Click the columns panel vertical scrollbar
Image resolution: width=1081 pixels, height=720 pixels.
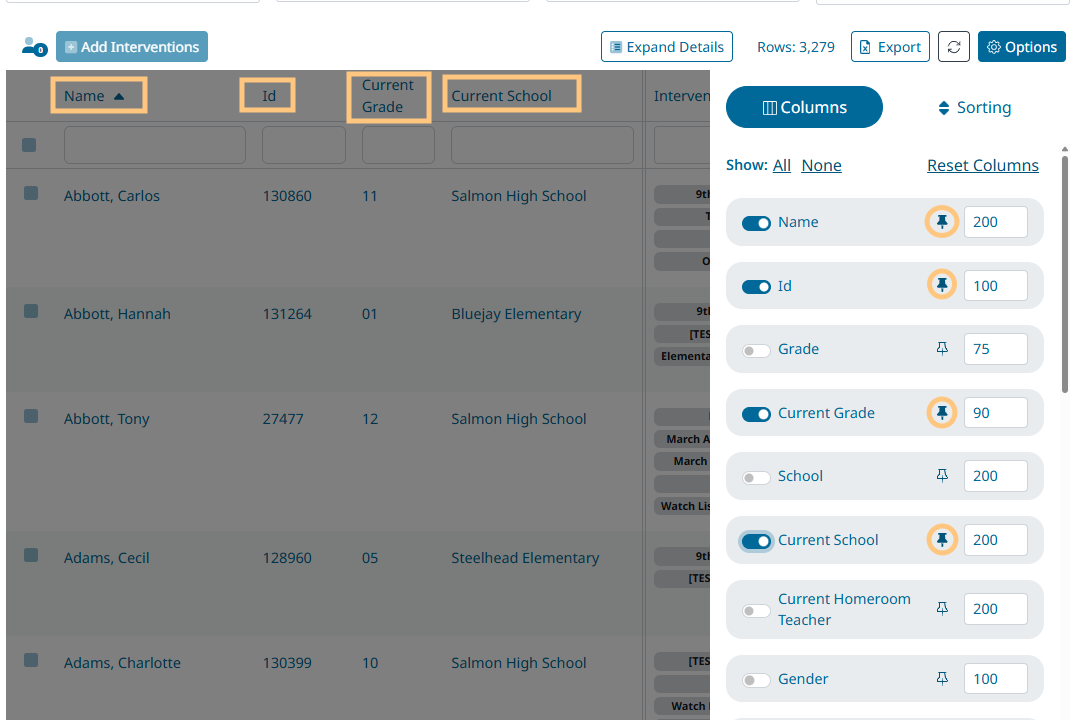click(1065, 270)
